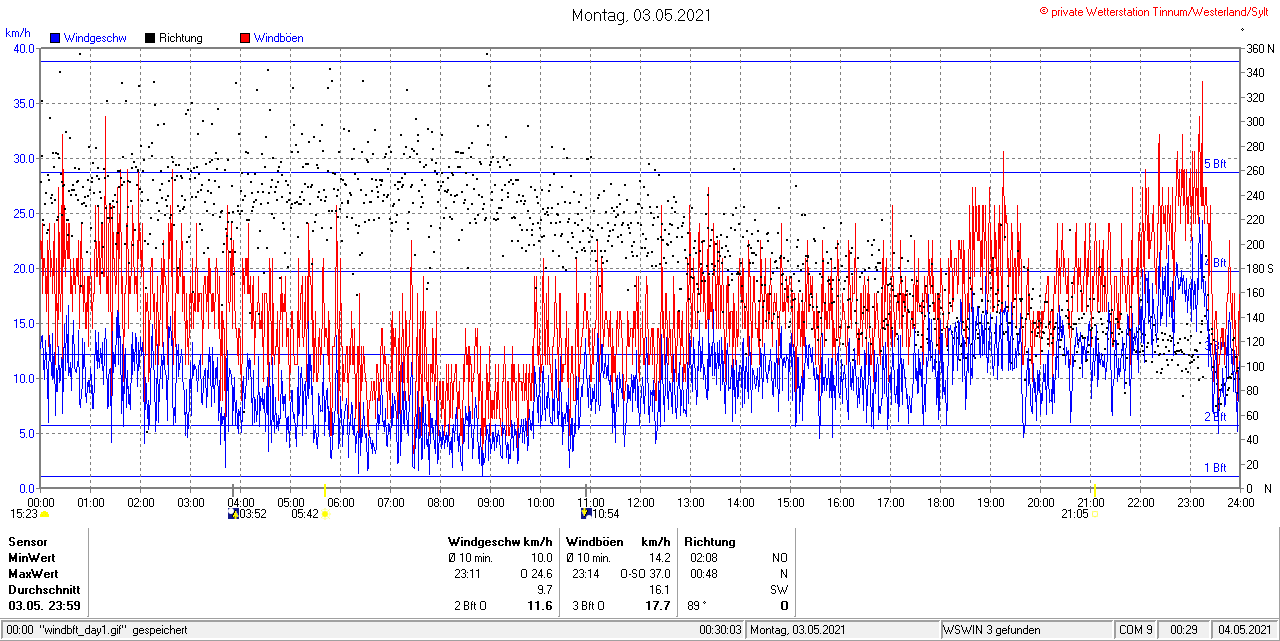Click the 12:00 time axis label
The image size is (1280, 641).
[641, 502]
